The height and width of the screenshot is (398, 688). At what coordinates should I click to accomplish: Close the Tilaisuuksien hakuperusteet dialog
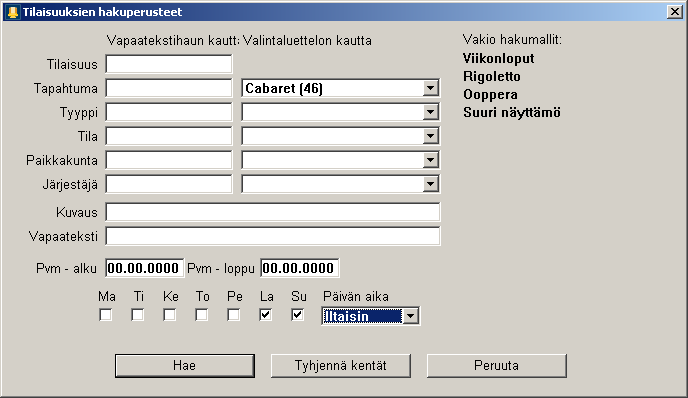pos(674,12)
